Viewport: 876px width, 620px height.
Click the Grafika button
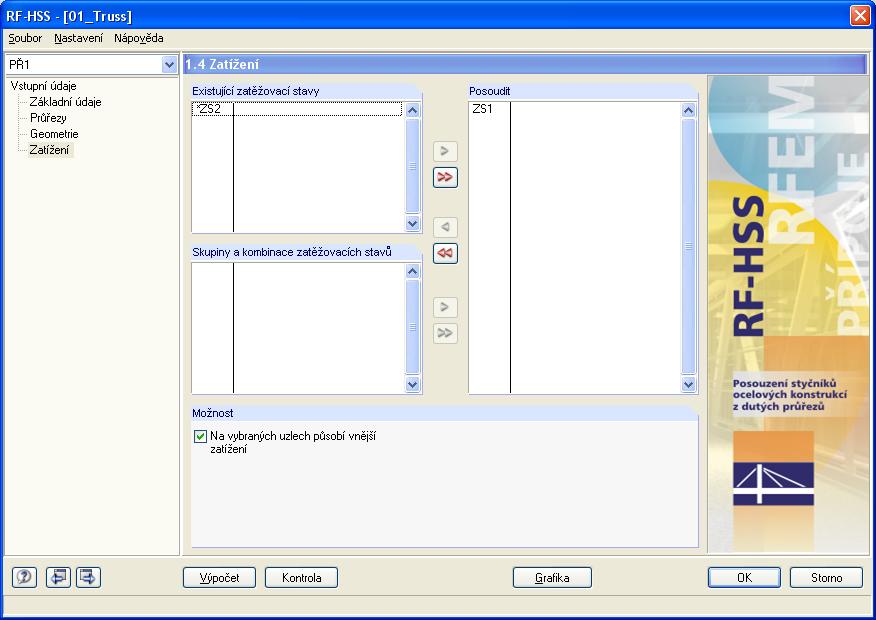tap(552, 578)
